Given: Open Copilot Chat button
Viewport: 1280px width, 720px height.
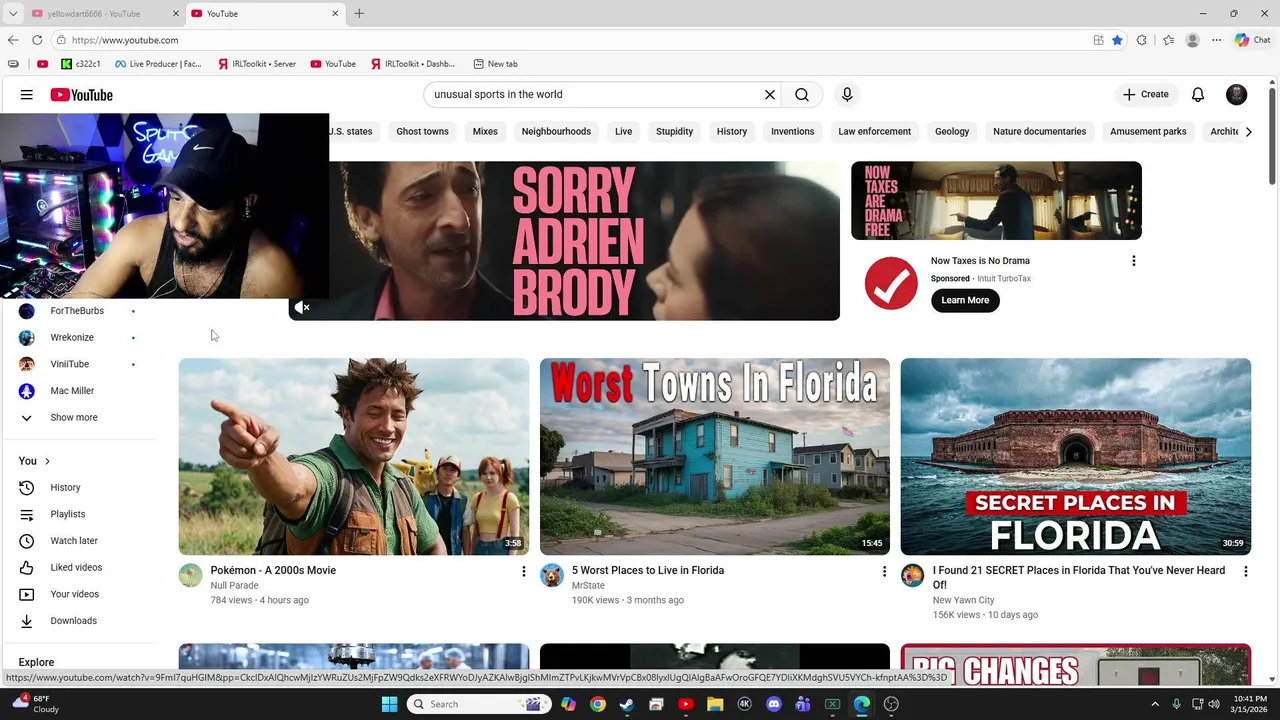Looking at the screenshot, I should (1252, 40).
